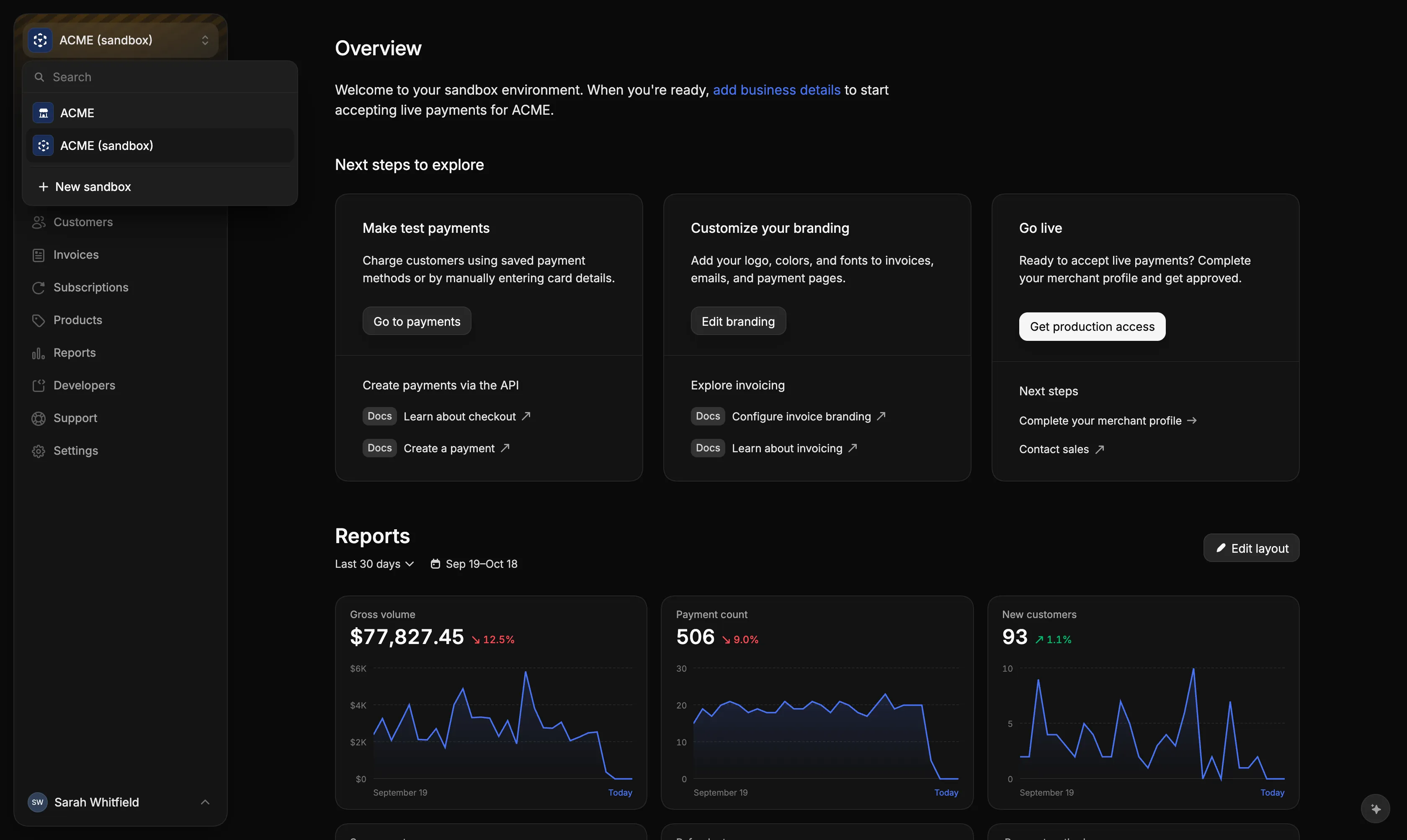The image size is (1407, 840).
Task: Open the Last 30 days range dropdown
Action: click(x=374, y=564)
